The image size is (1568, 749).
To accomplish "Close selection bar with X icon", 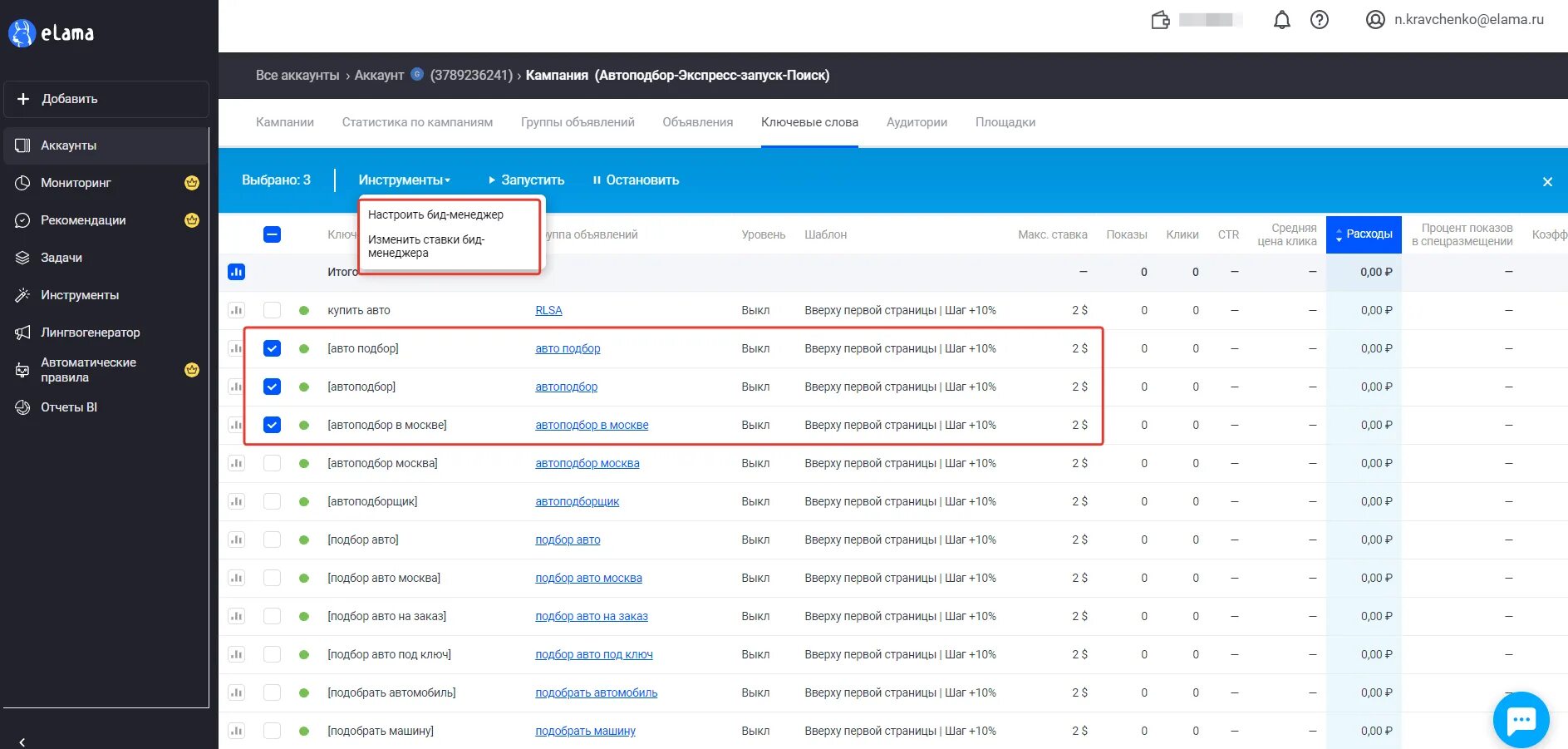I will pyautogui.click(x=1547, y=181).
